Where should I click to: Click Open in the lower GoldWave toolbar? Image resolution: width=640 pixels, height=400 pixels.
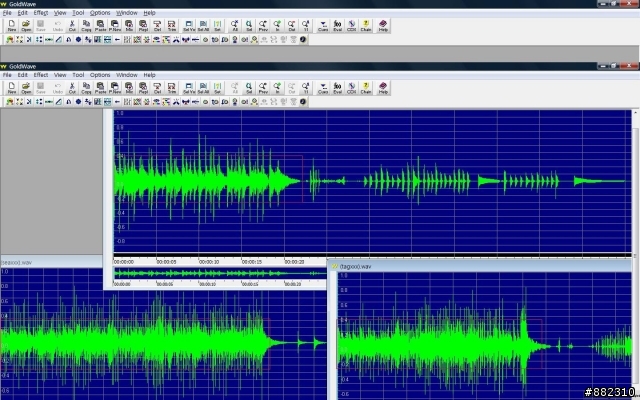coord(26,87)
